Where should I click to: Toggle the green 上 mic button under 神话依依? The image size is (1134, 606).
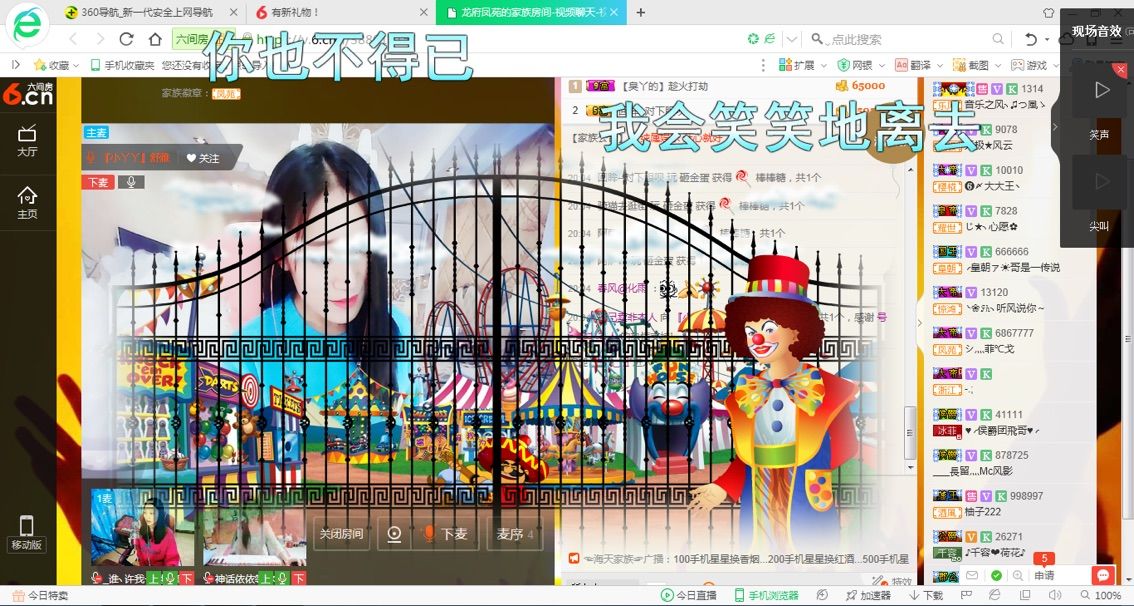tap(266, 578)
